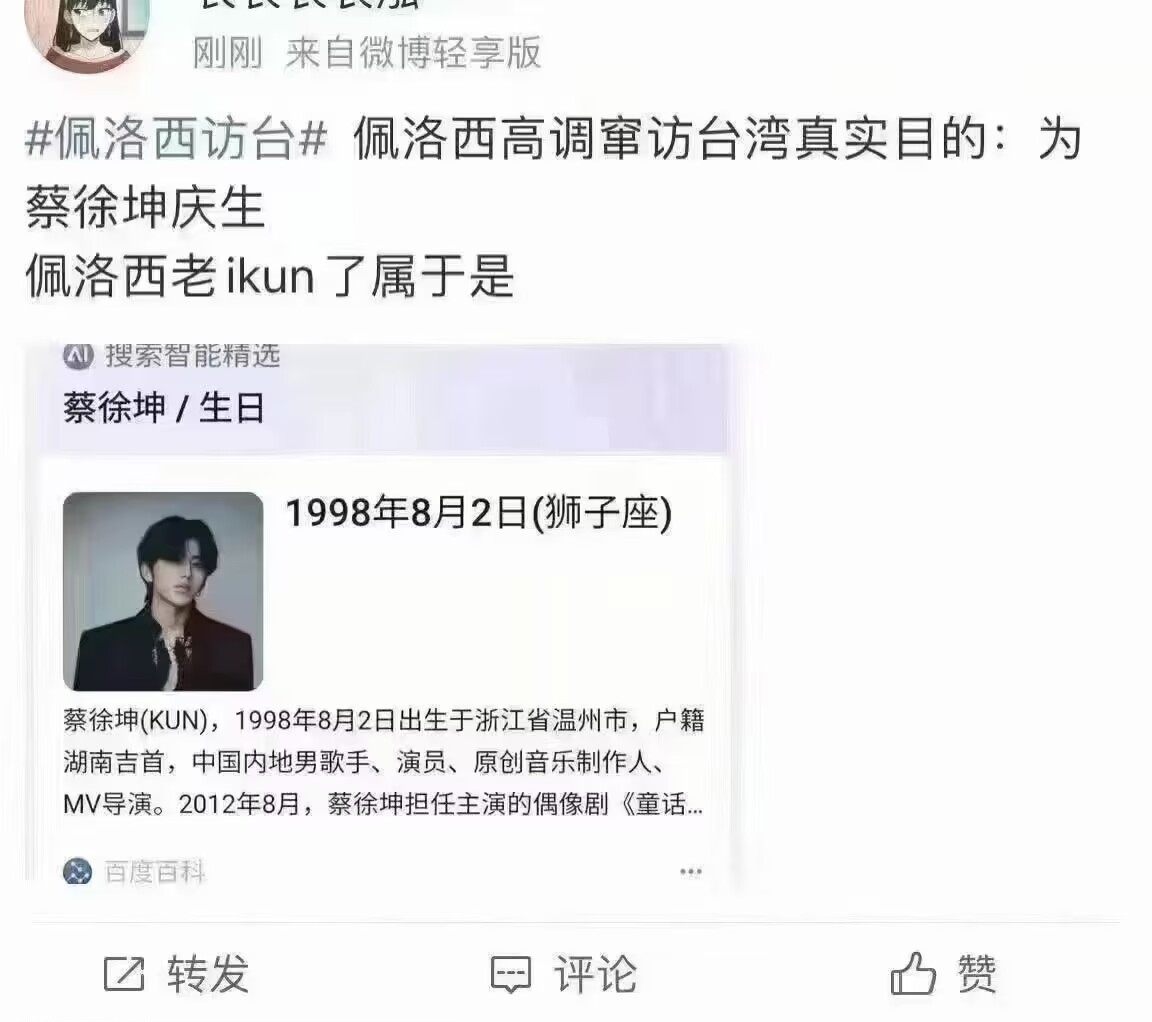Click the 评论 comment label
Screen dimensions: 1152x1022
coord(595,975)
